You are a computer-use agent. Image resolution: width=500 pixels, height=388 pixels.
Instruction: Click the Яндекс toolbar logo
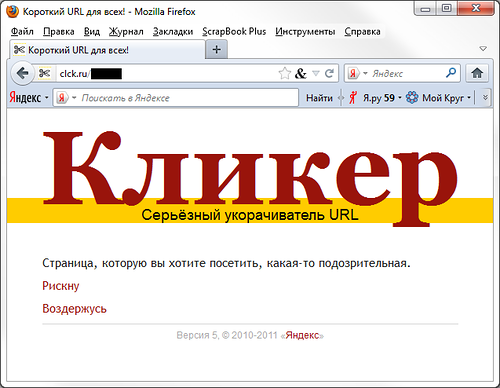(x=25, y=98)
